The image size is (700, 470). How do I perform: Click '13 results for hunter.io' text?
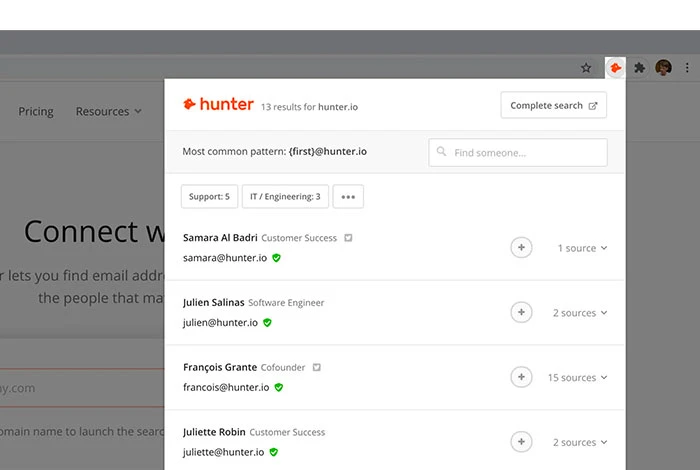(x=309, y=107)
